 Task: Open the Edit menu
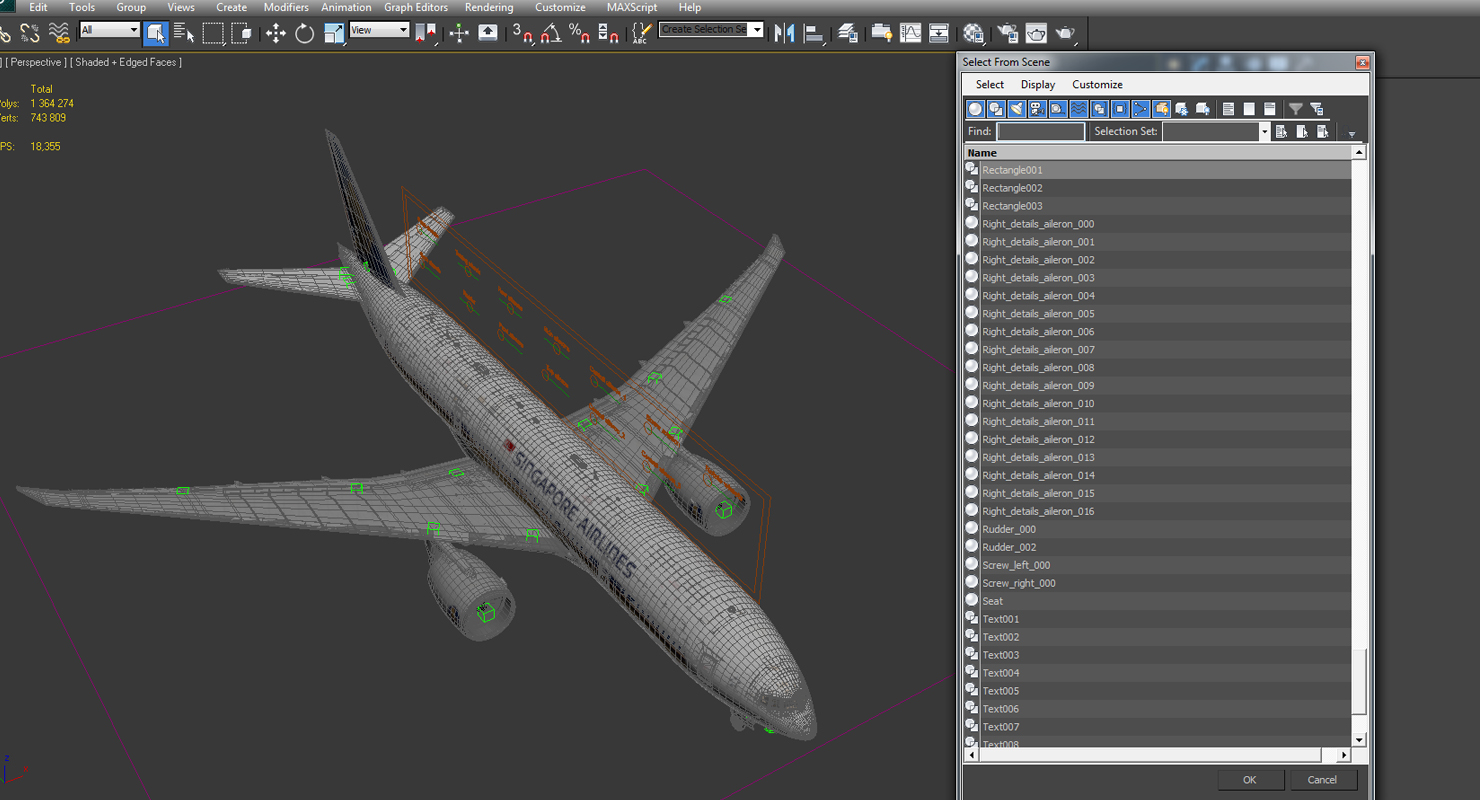tap(38, 7)
